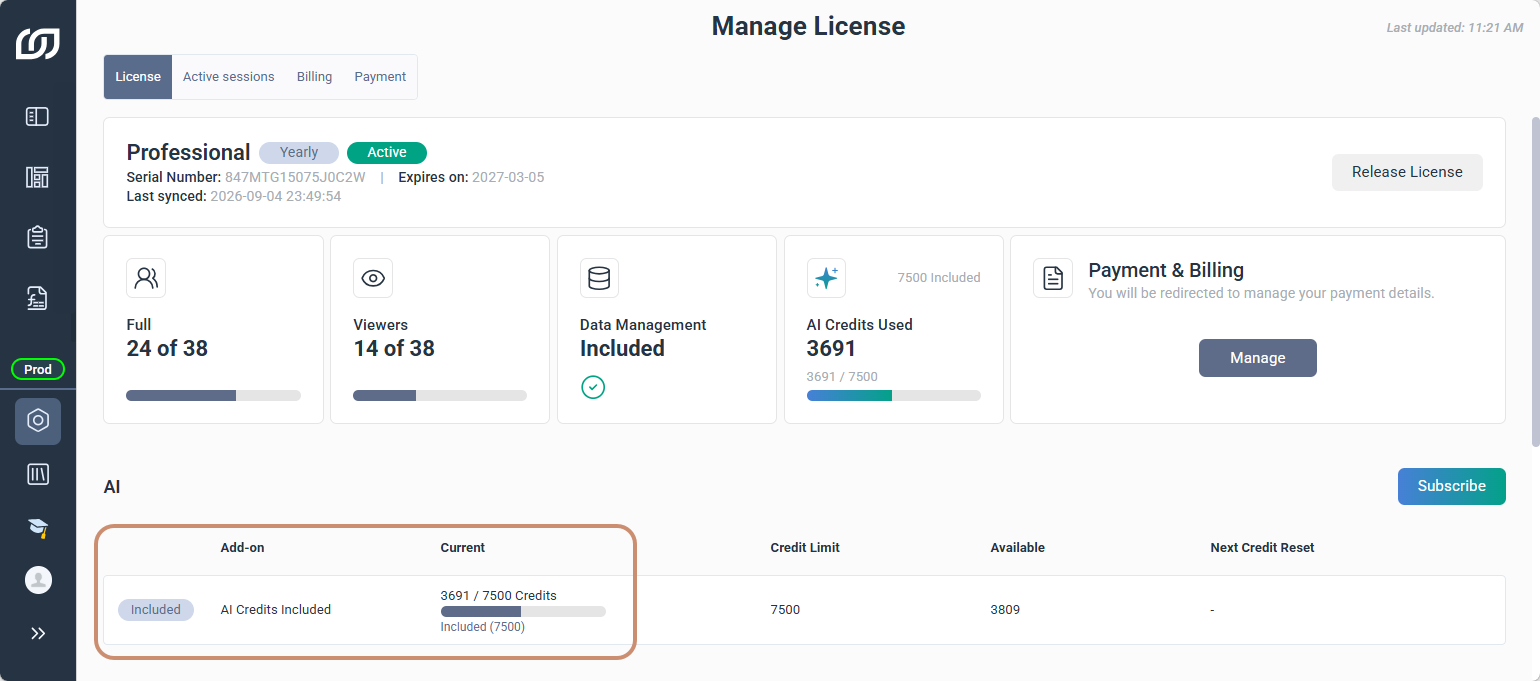Screen dimensions: 1540x681
Task: Click the "3691 / 7500 Credits" text
Action: click(x=499, y=595)
